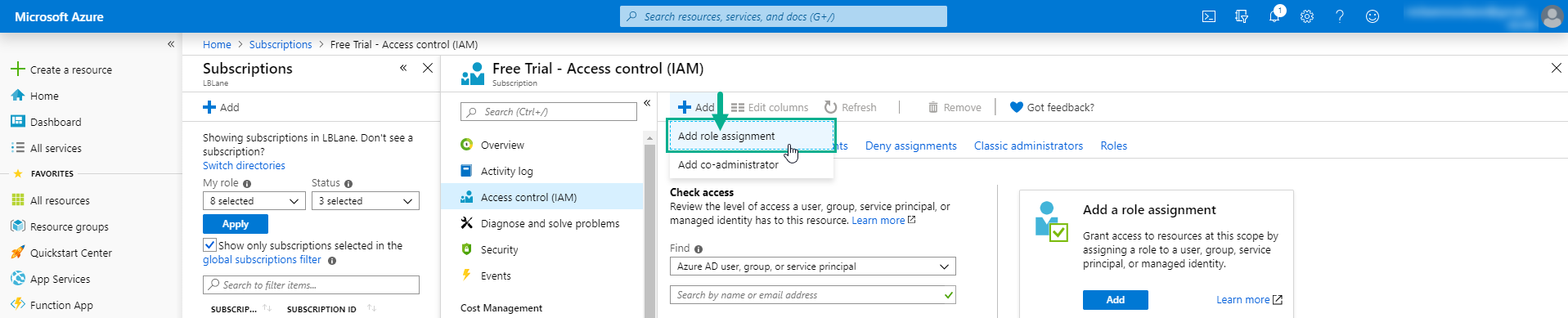Screen dimensions: 1568x318
Task: Collapse the Subscriptions blade
Action: click(x=403, y=68)
